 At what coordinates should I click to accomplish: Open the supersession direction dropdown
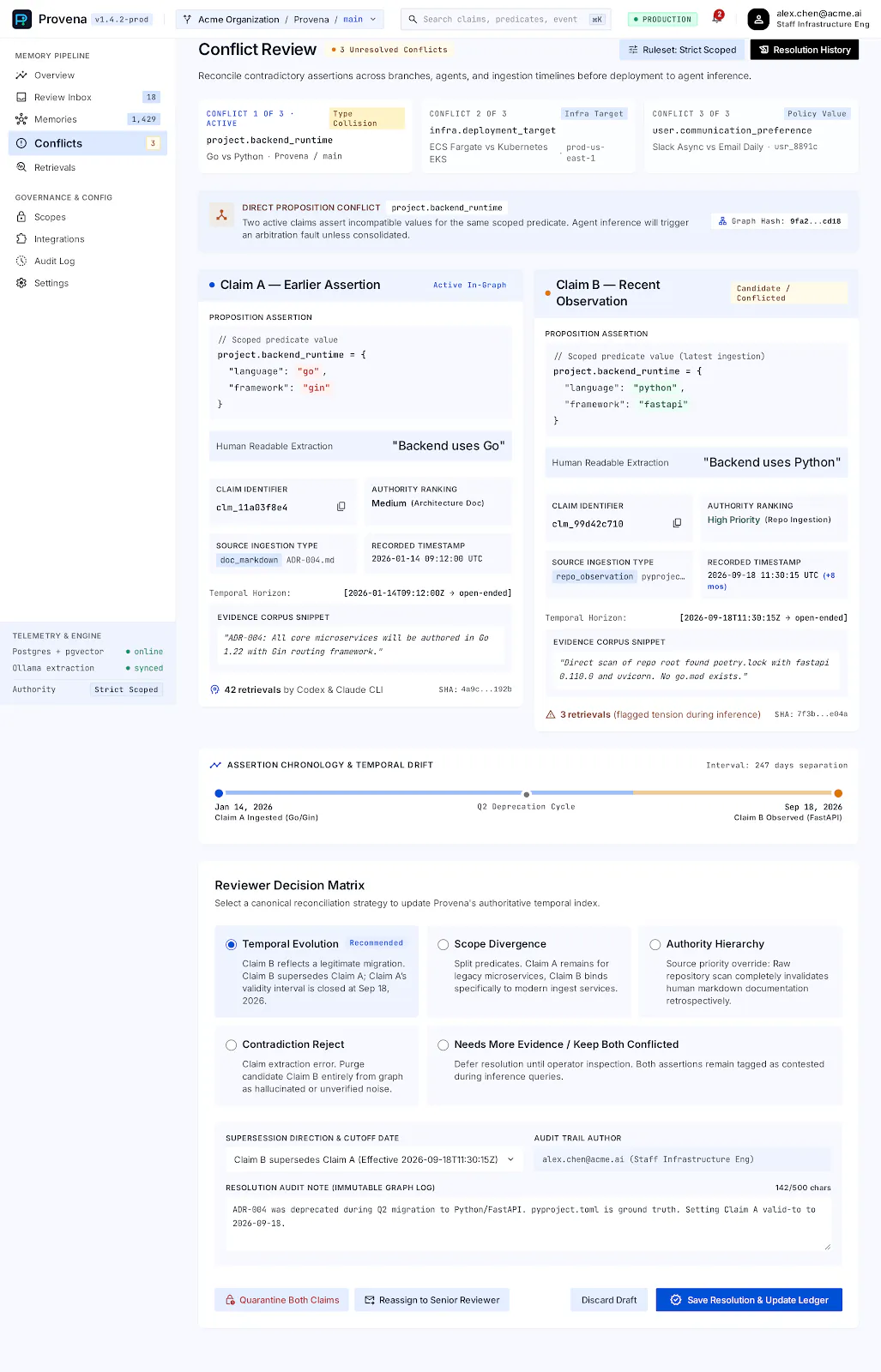click(x=374, y=1159)
